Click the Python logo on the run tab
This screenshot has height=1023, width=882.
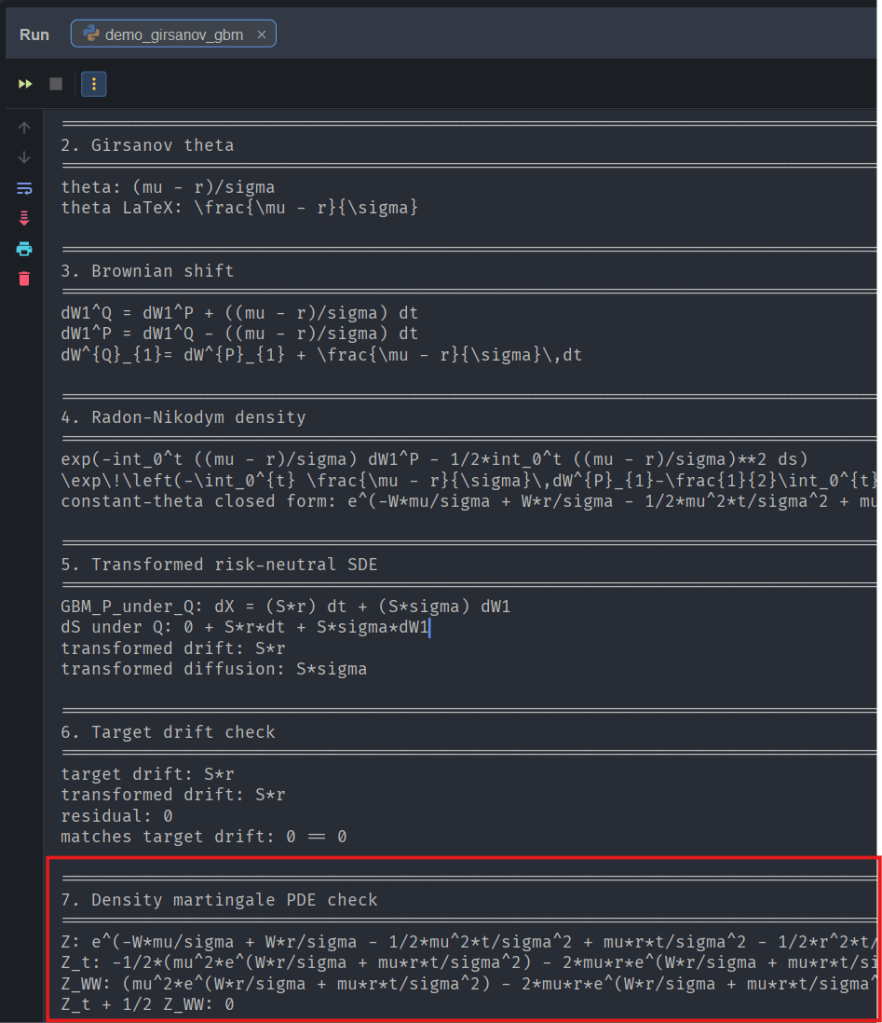pos(89,33)
